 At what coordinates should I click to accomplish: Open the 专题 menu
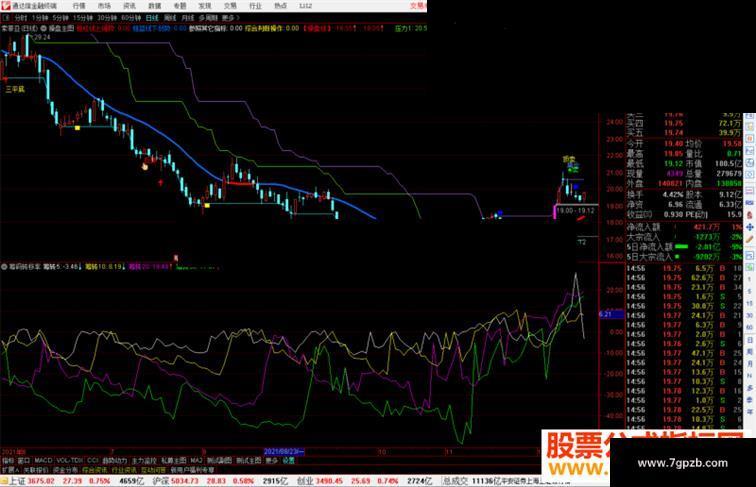(x=180, y=6)
